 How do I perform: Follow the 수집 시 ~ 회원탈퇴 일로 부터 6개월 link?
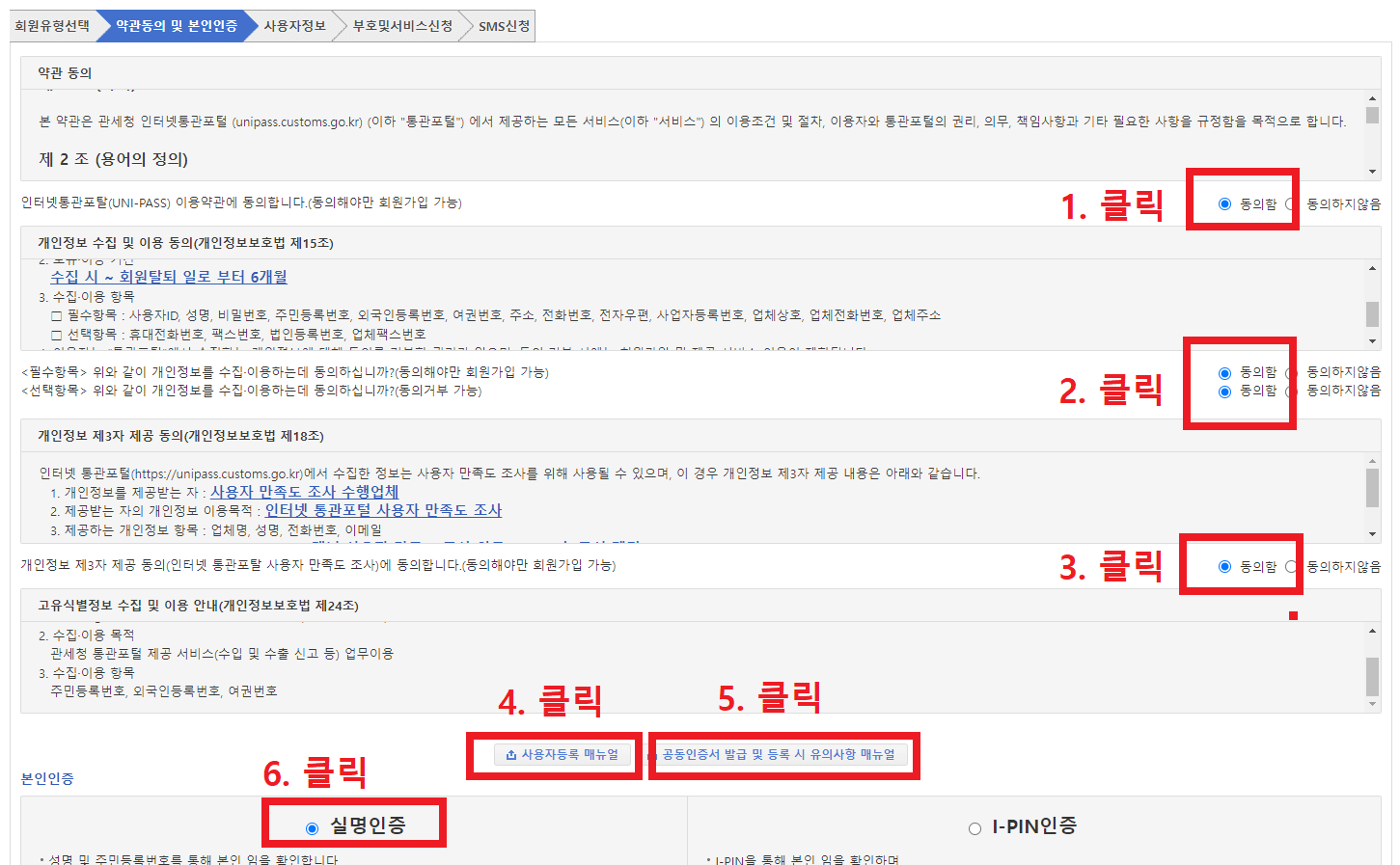pos(169,277)
